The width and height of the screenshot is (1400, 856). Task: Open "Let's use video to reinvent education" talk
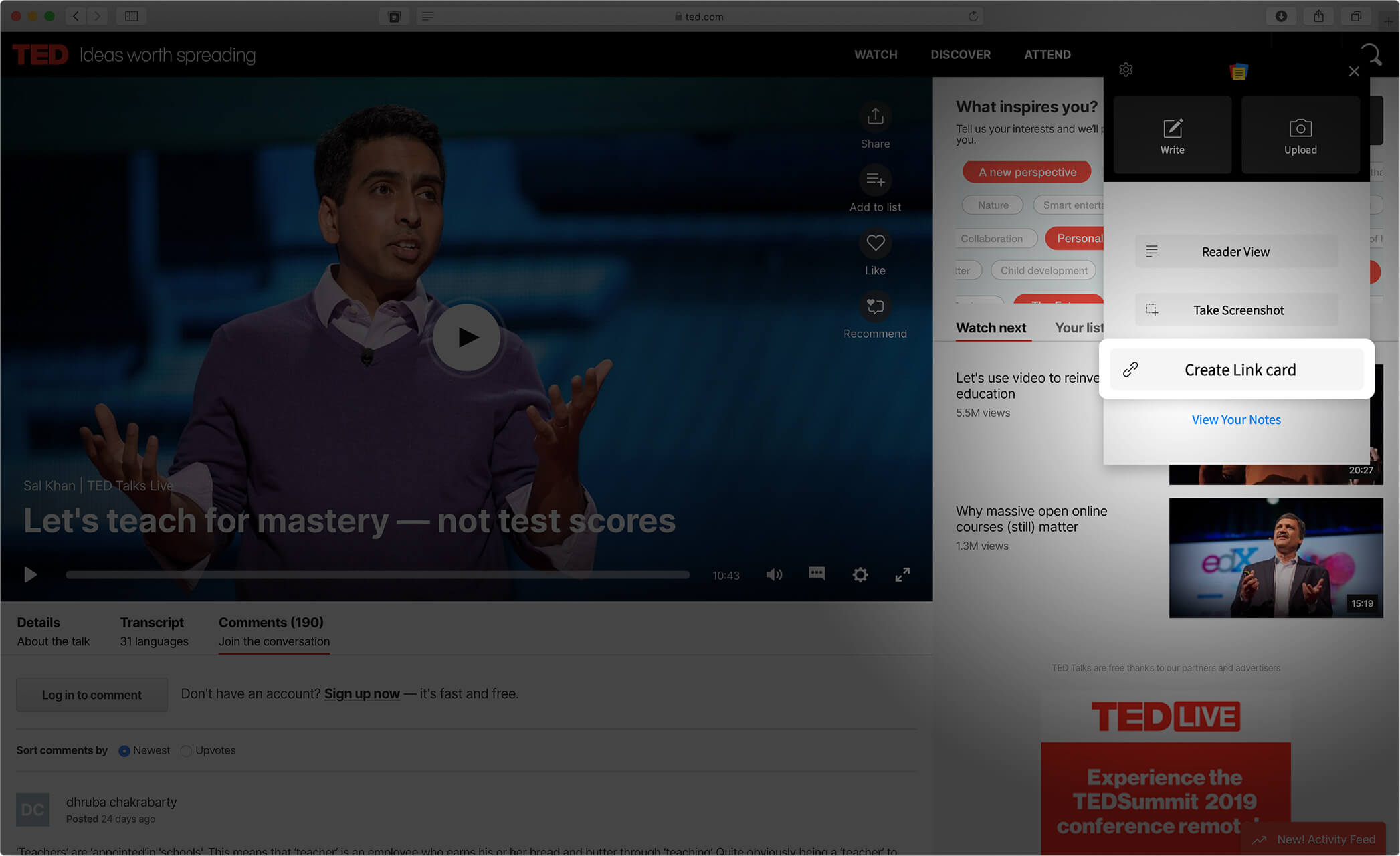1028,386
